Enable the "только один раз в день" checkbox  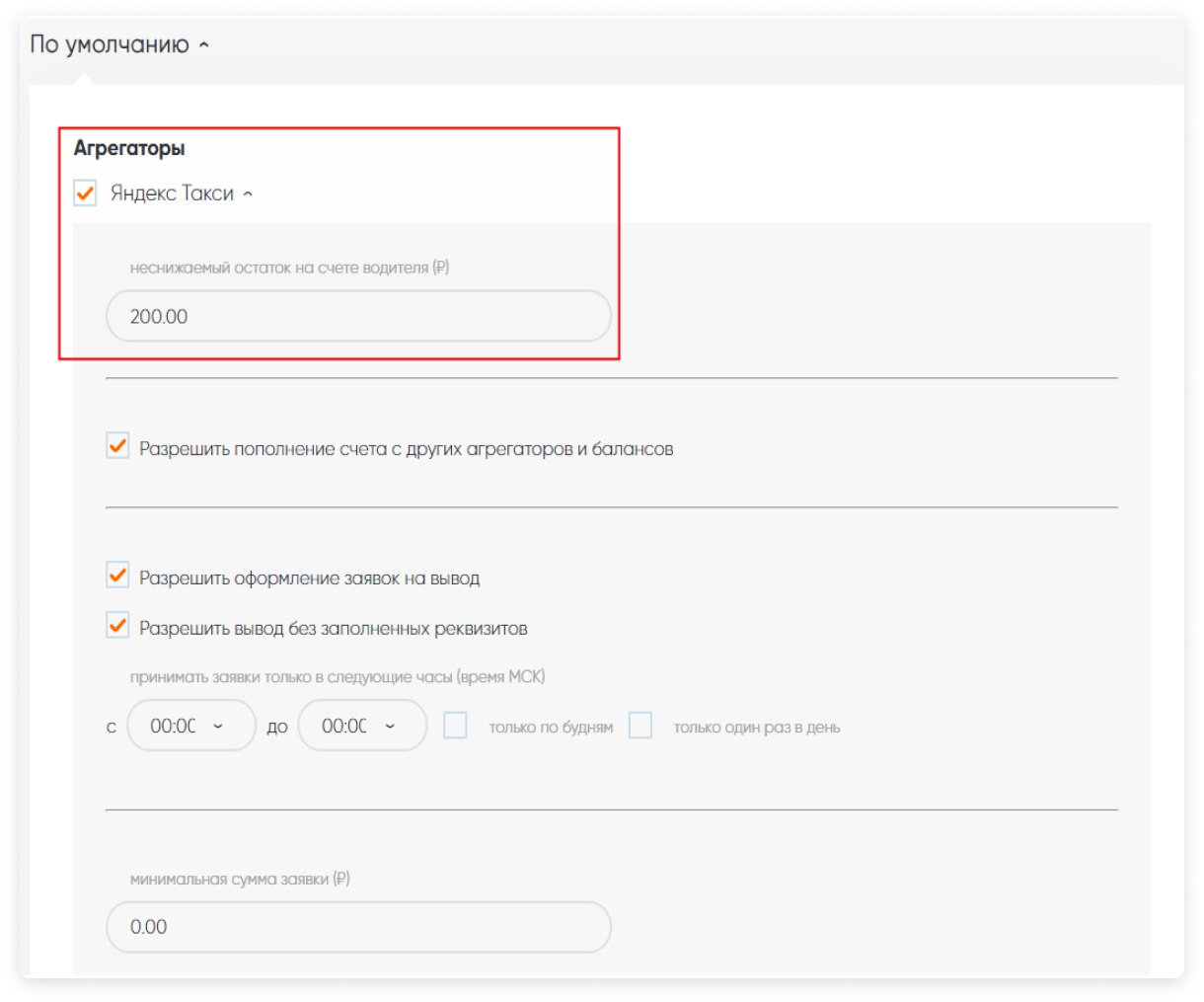point(640,726)
